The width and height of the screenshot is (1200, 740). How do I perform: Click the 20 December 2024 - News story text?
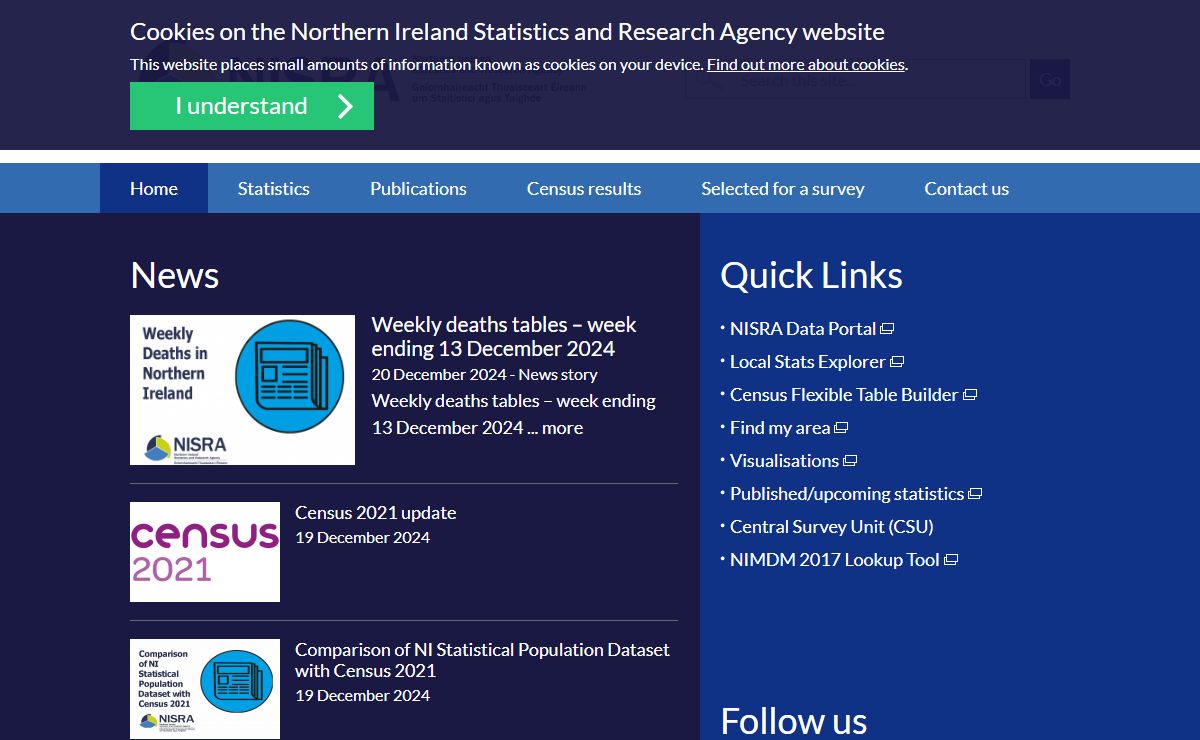pos(484,374)
